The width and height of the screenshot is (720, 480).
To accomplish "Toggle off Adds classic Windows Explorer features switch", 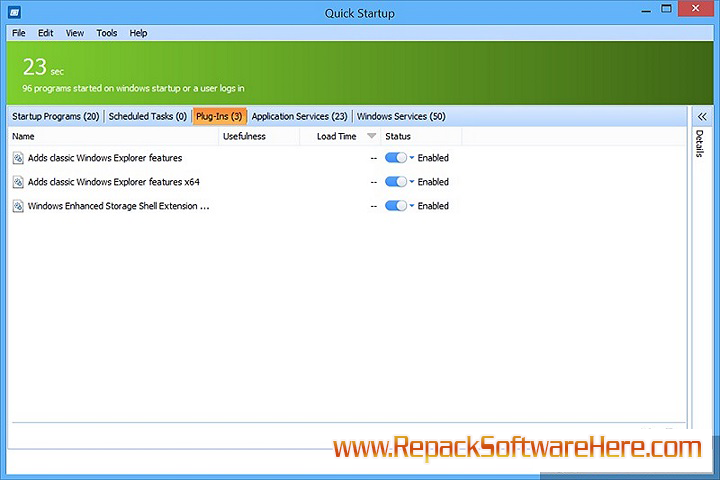I will (395, 158).
